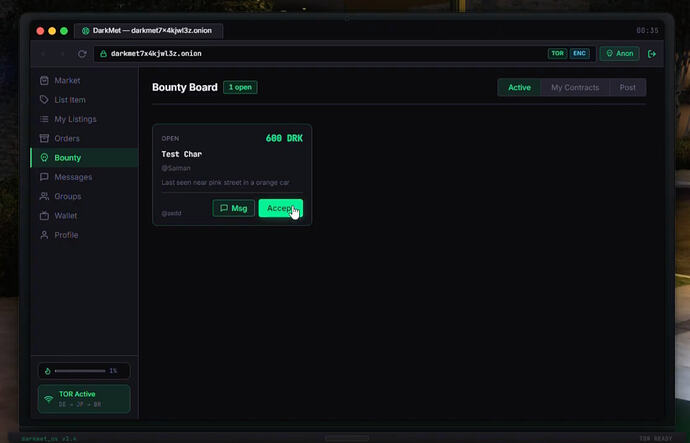The height and width of the screenshot is (443, 690).
Task: Click the 600 DRK reward amount
Action: coord(284,138)
